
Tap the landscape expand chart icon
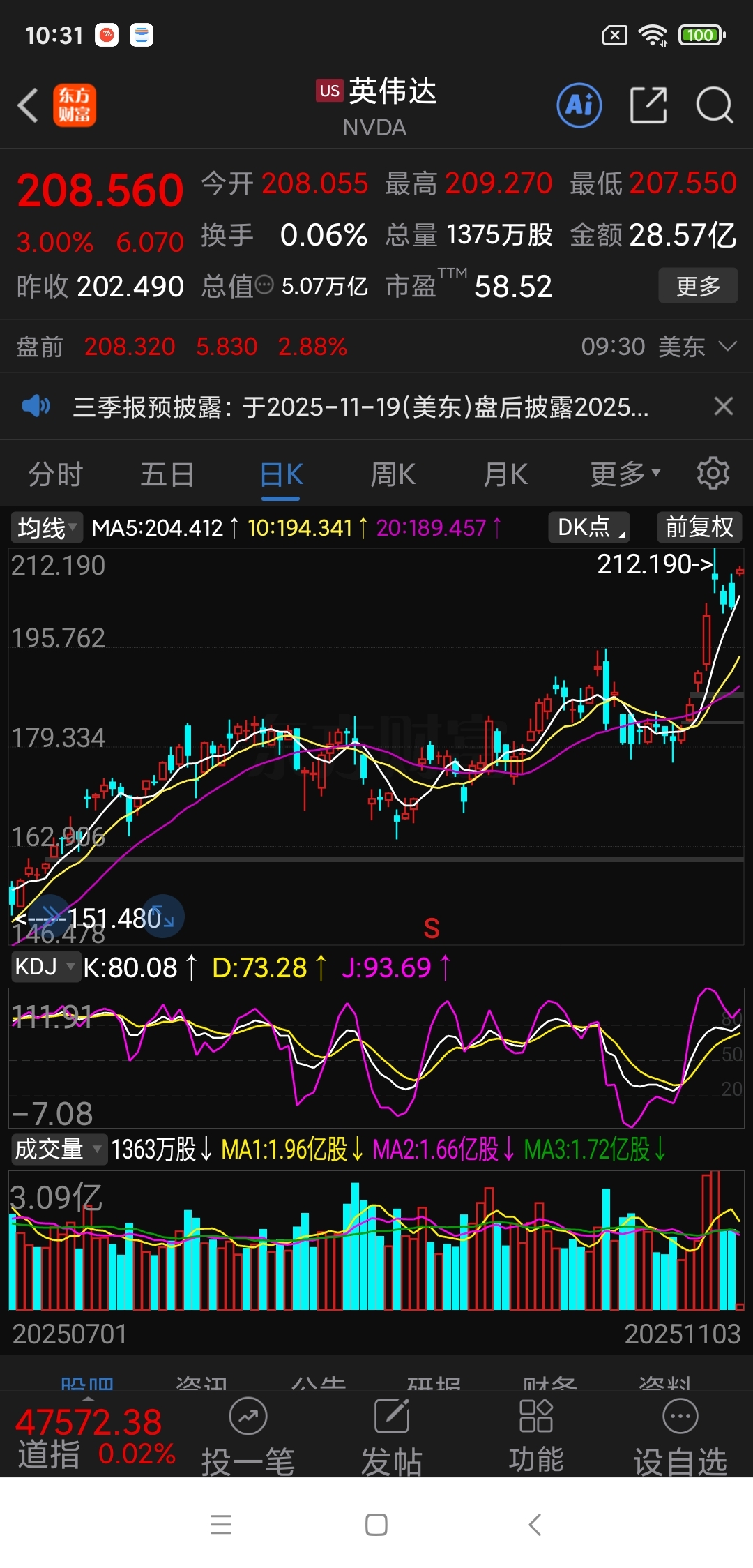tap(163, 916)
